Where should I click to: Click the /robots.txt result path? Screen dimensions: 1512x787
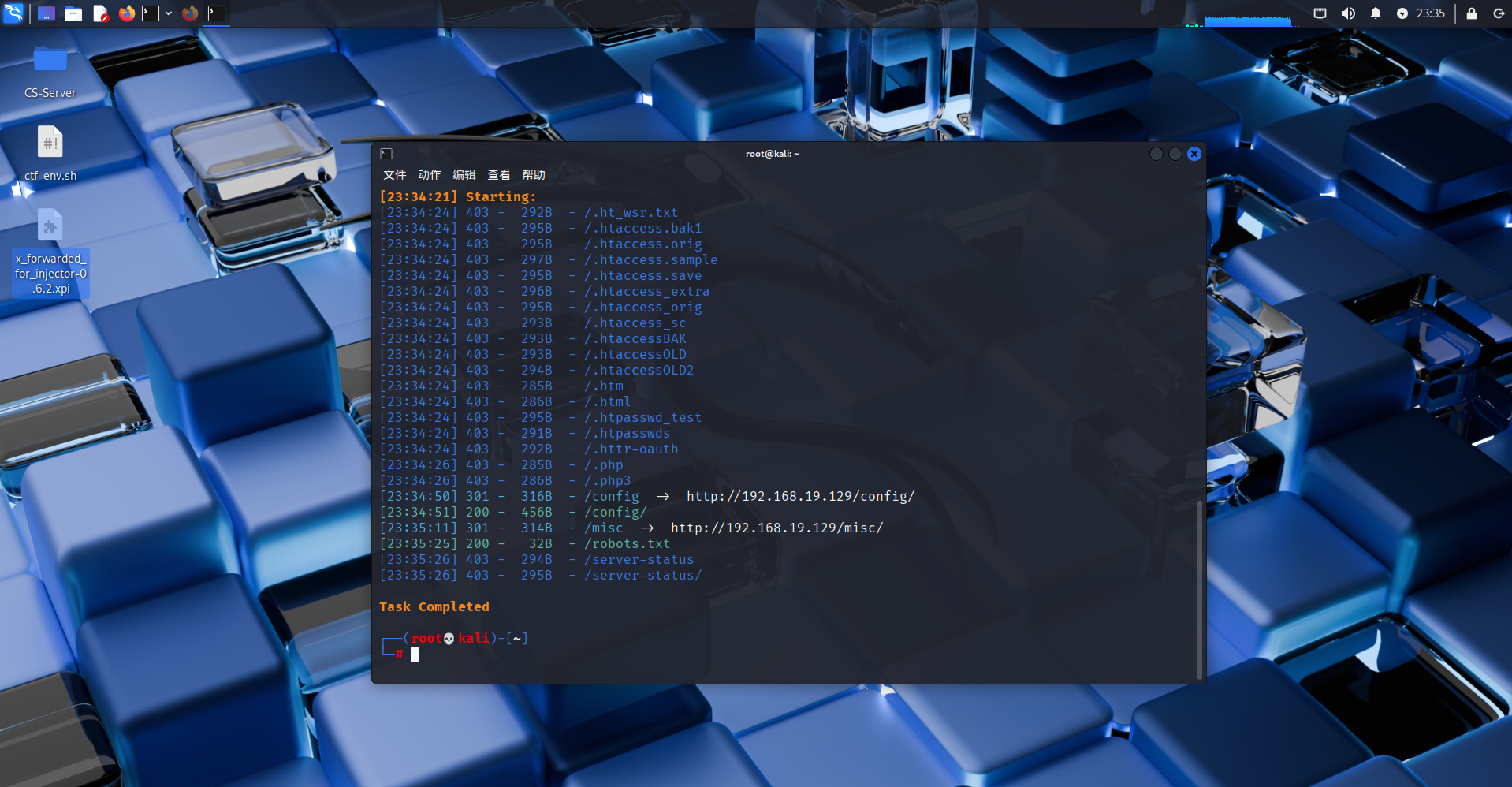627,543
